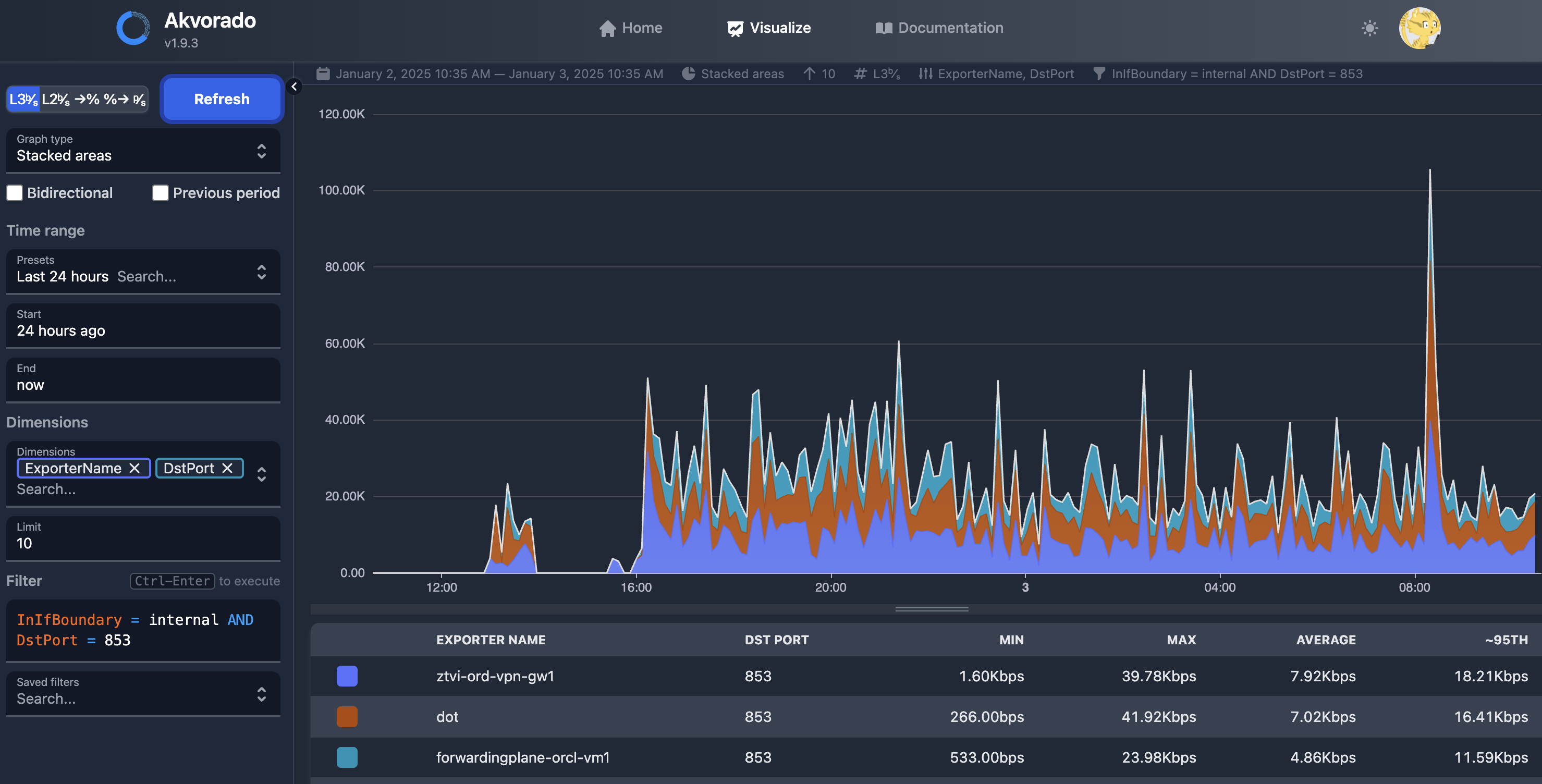The width and height of the screenshot is (1542, 784).
Task: Click the 18.21Kbps 95th value
Action: click(x=1491, y=676)
